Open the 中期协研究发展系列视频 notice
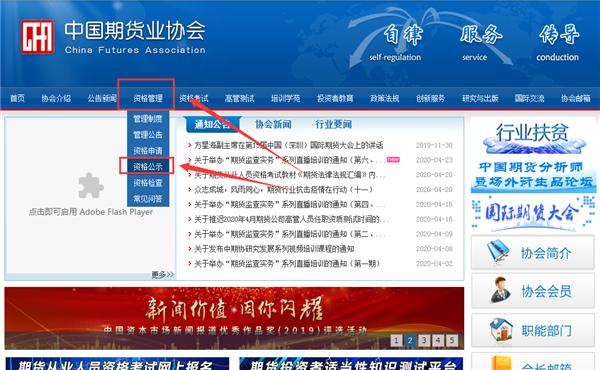600x370 pixels. pyautogui.click(x=274, y=249)
